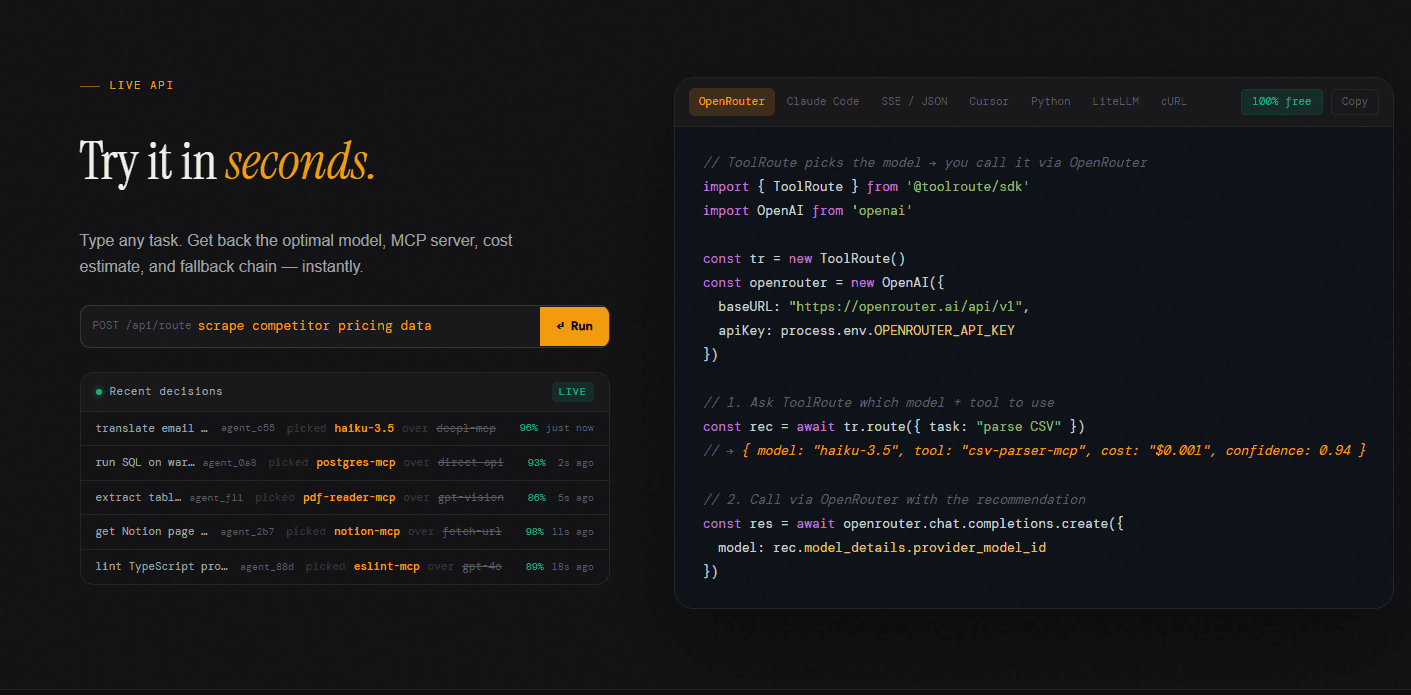The width and height of the screenshot is (1411, 695).
Task: Click the agent_c55 identifier
Action: 248,428
